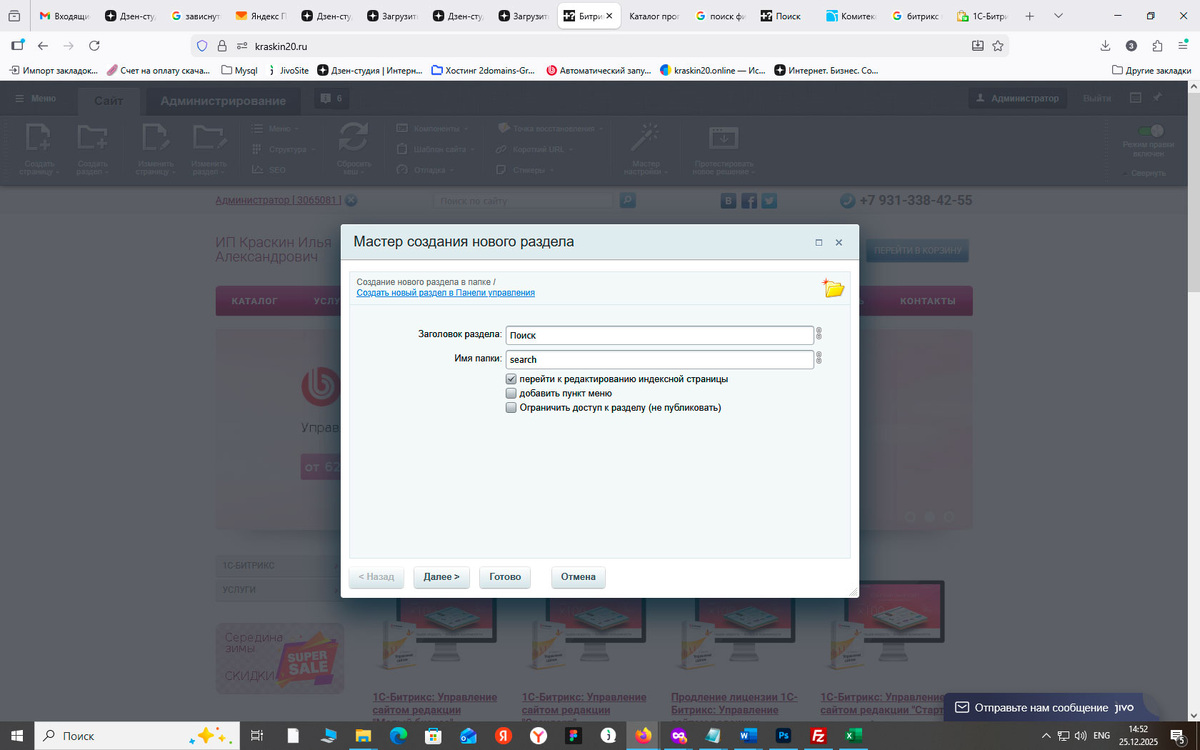
Task: Open browser extensions puzzle icon
Action: (1157, 46)
